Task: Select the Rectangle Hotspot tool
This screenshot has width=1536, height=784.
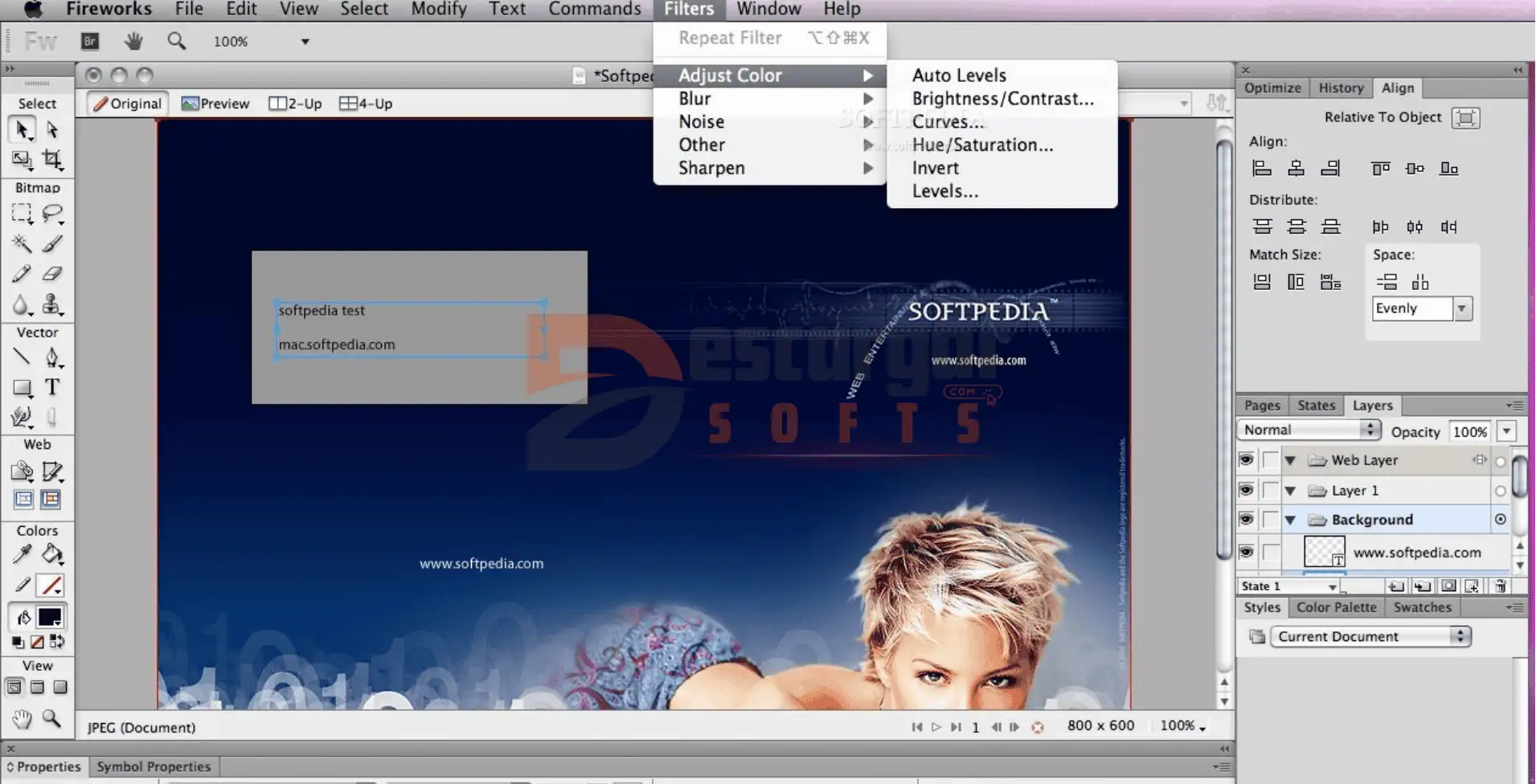Action: (x=22, y=471)
